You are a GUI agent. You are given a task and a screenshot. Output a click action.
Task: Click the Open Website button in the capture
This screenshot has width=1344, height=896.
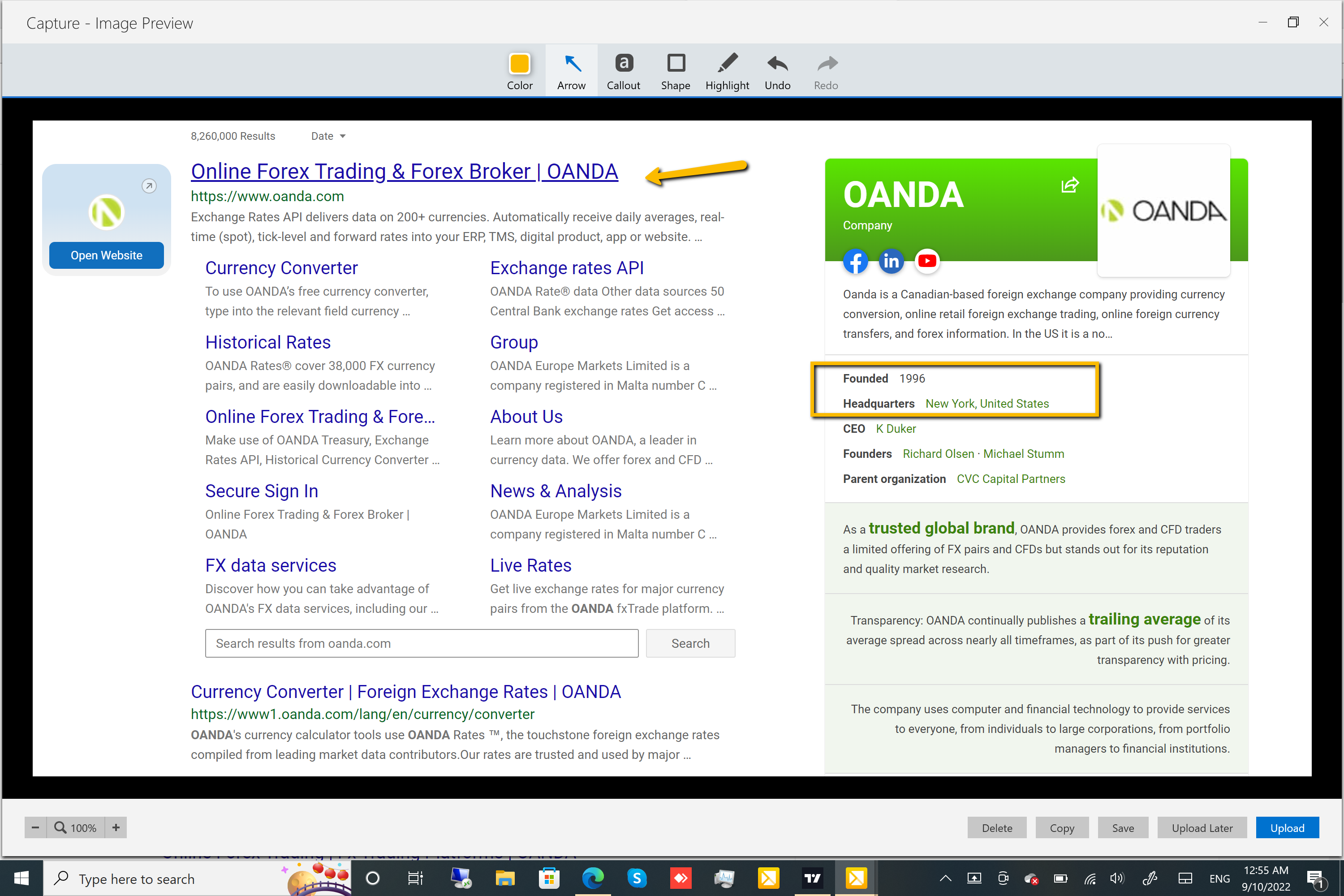tap(106, 255)
